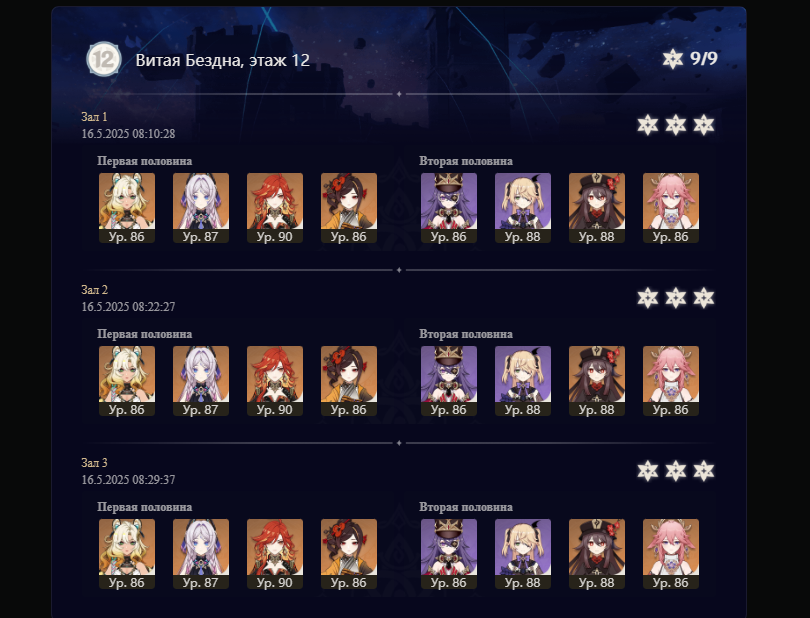The height and width of the screenshot is (618, 810).
Task: Select Зал 1 pink-haired character, level 86
Action: 671,208
